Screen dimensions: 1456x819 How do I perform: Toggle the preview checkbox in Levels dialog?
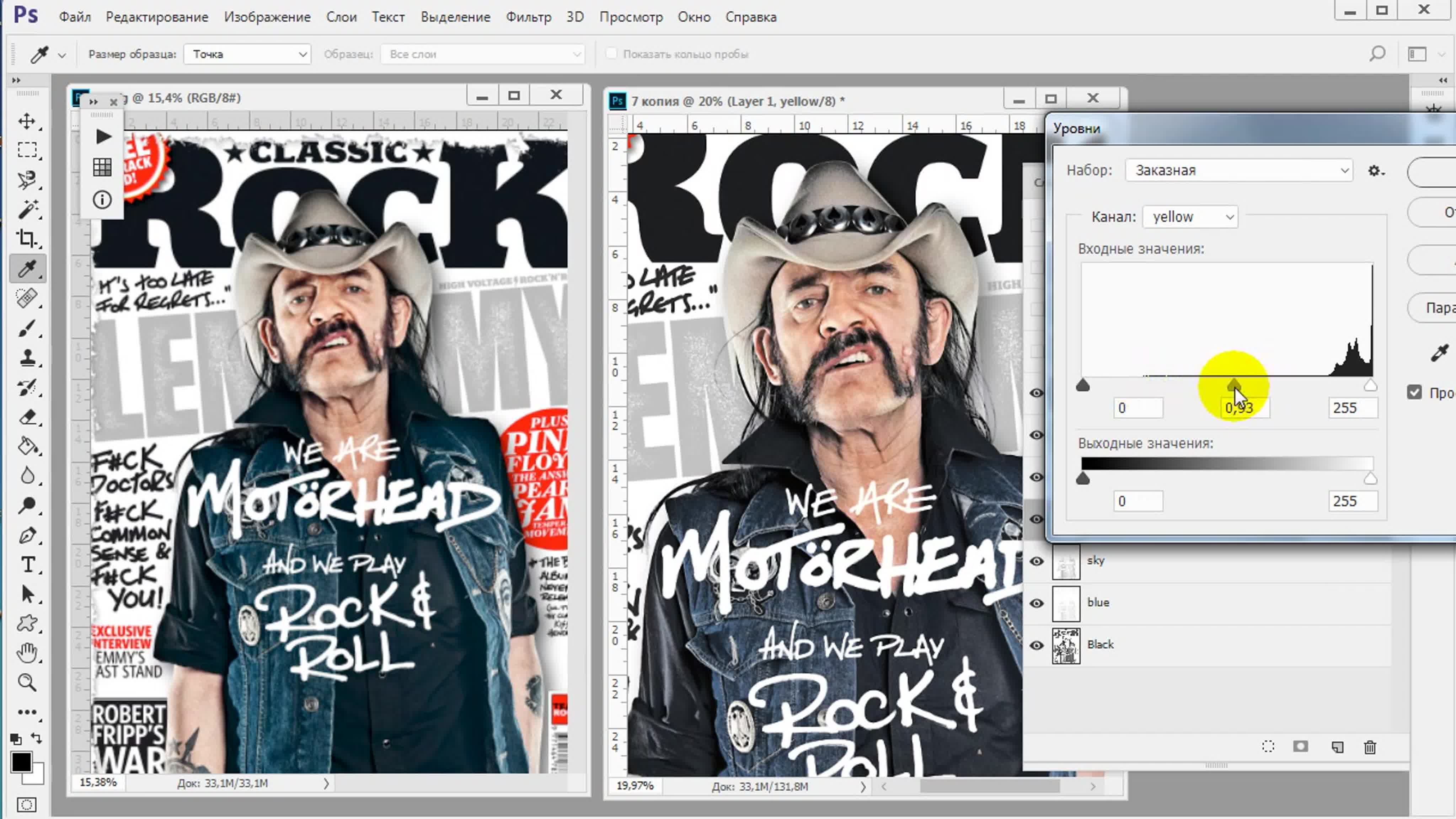[1414, 392]
